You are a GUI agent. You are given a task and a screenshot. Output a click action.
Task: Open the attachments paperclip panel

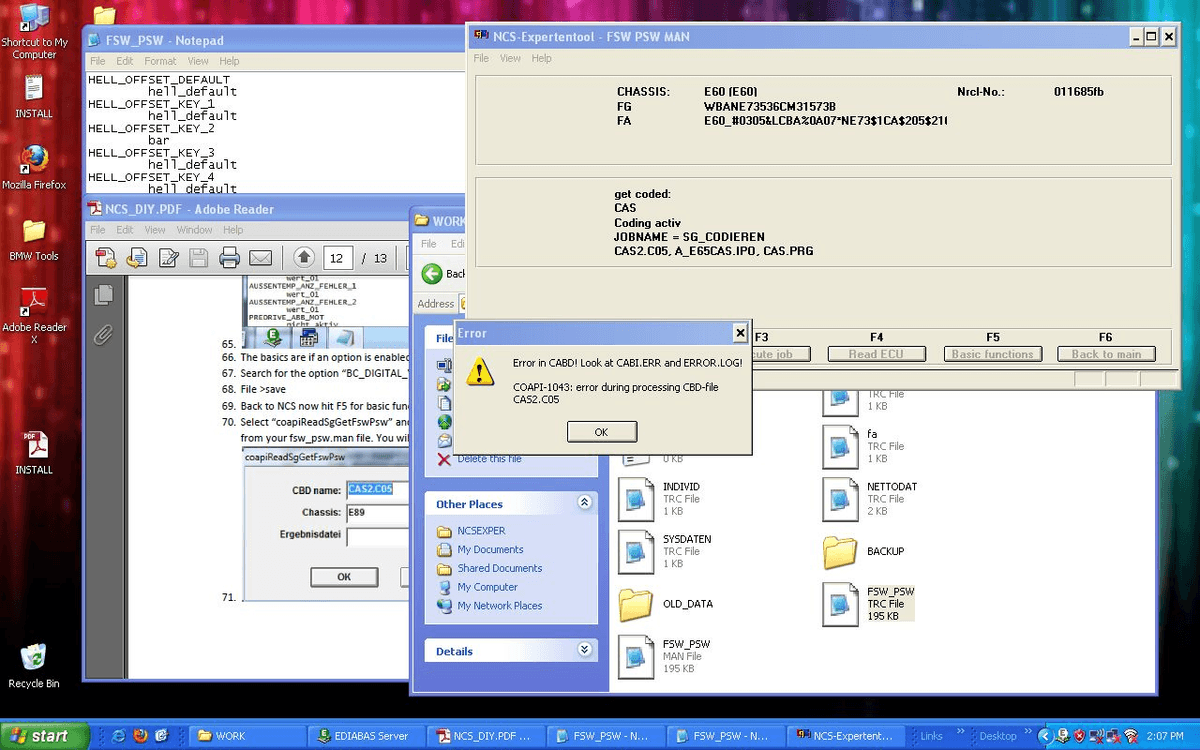pos(103,335)
